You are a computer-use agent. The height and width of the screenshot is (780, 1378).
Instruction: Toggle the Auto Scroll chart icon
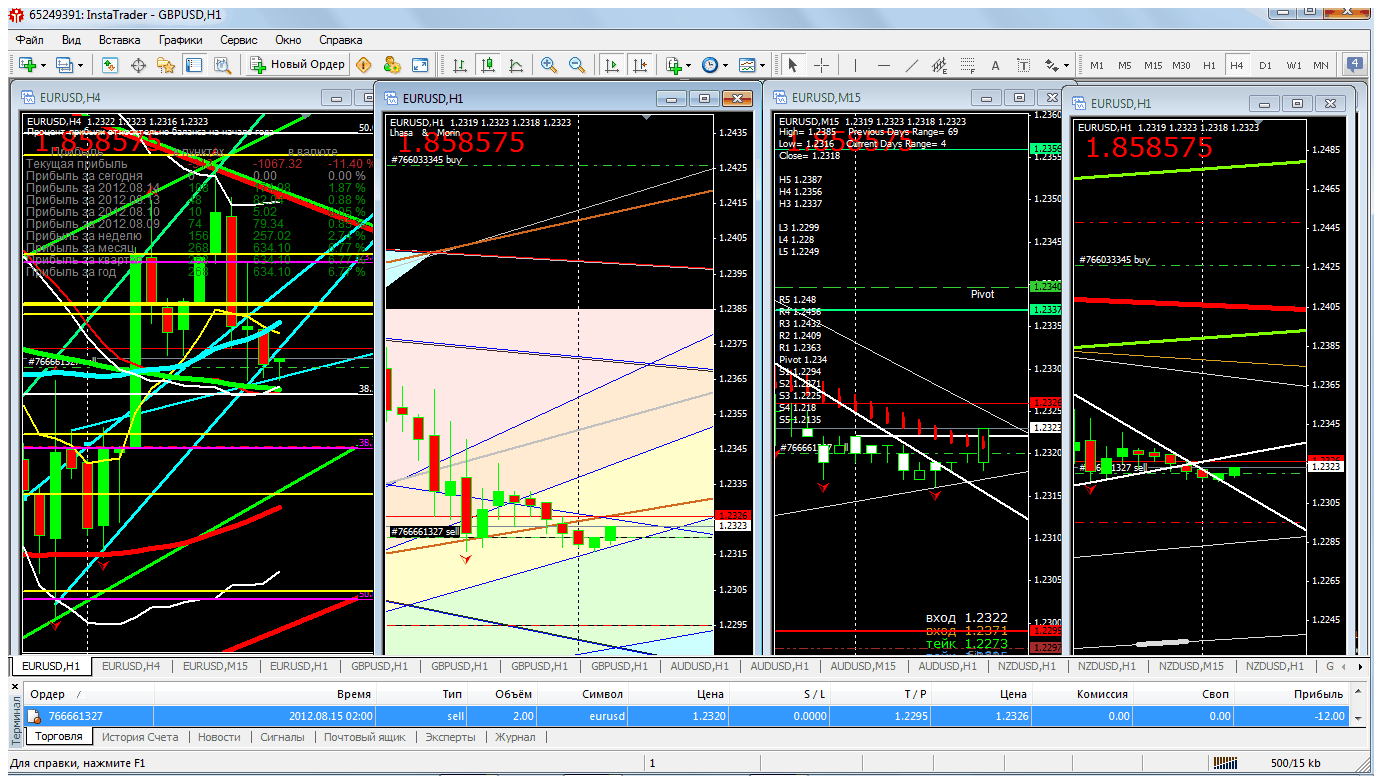[x=612, y=65]
